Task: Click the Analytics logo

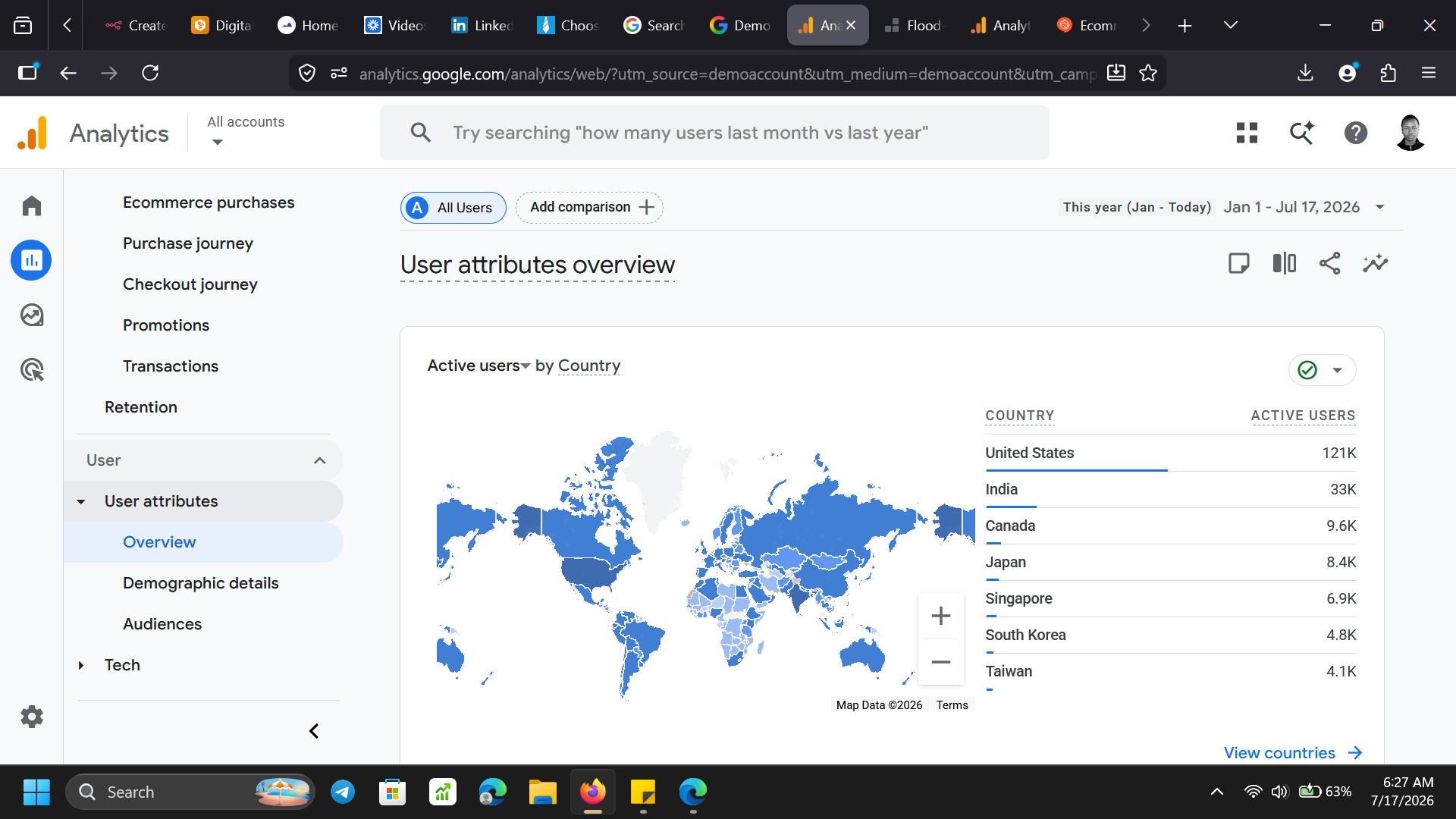Action: [32, 133]
